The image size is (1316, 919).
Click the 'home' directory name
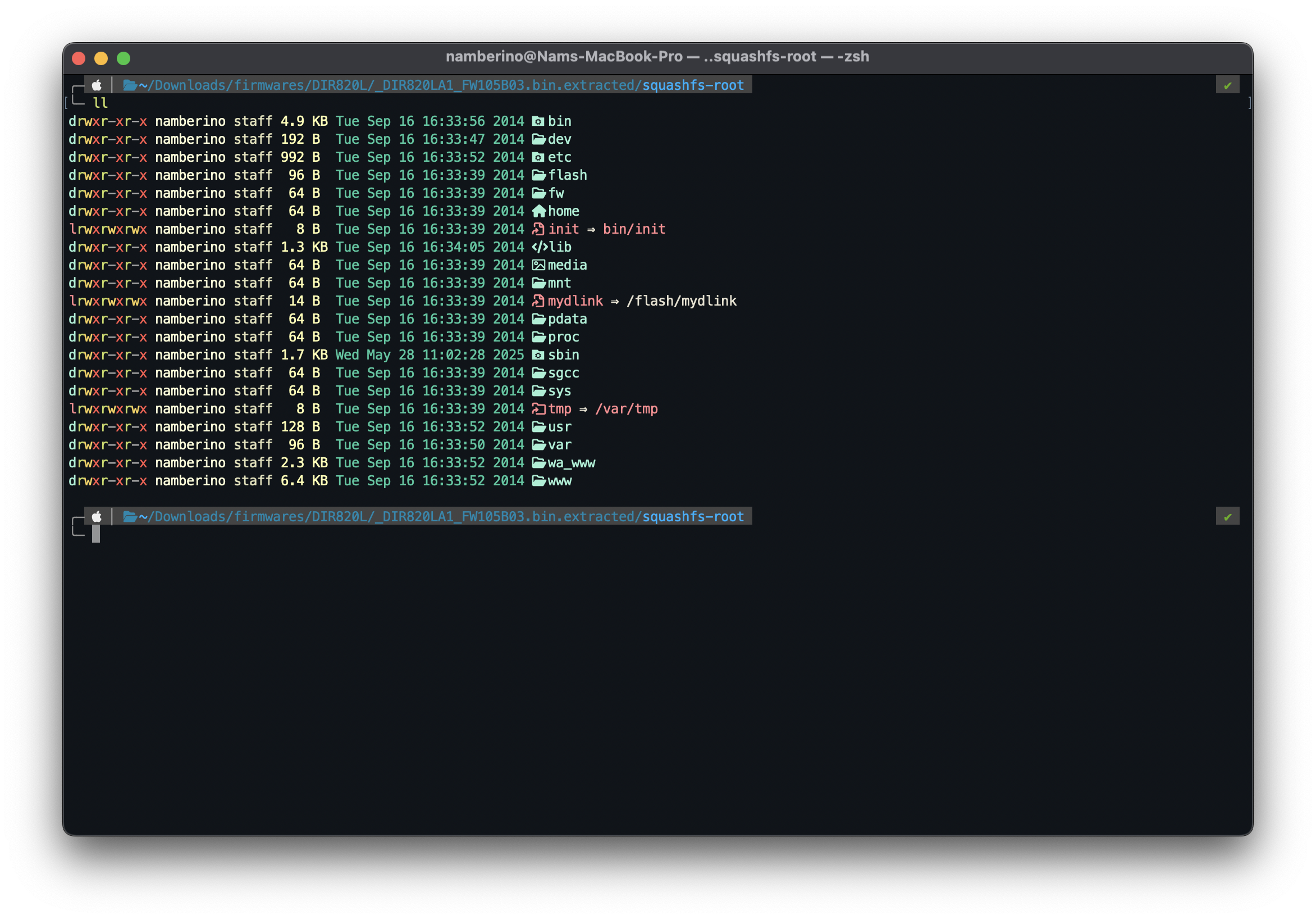click(x=564, y=211)
